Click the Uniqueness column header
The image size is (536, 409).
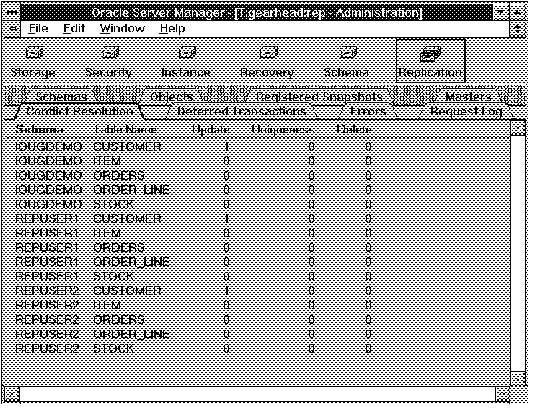[x=282, y=130]
